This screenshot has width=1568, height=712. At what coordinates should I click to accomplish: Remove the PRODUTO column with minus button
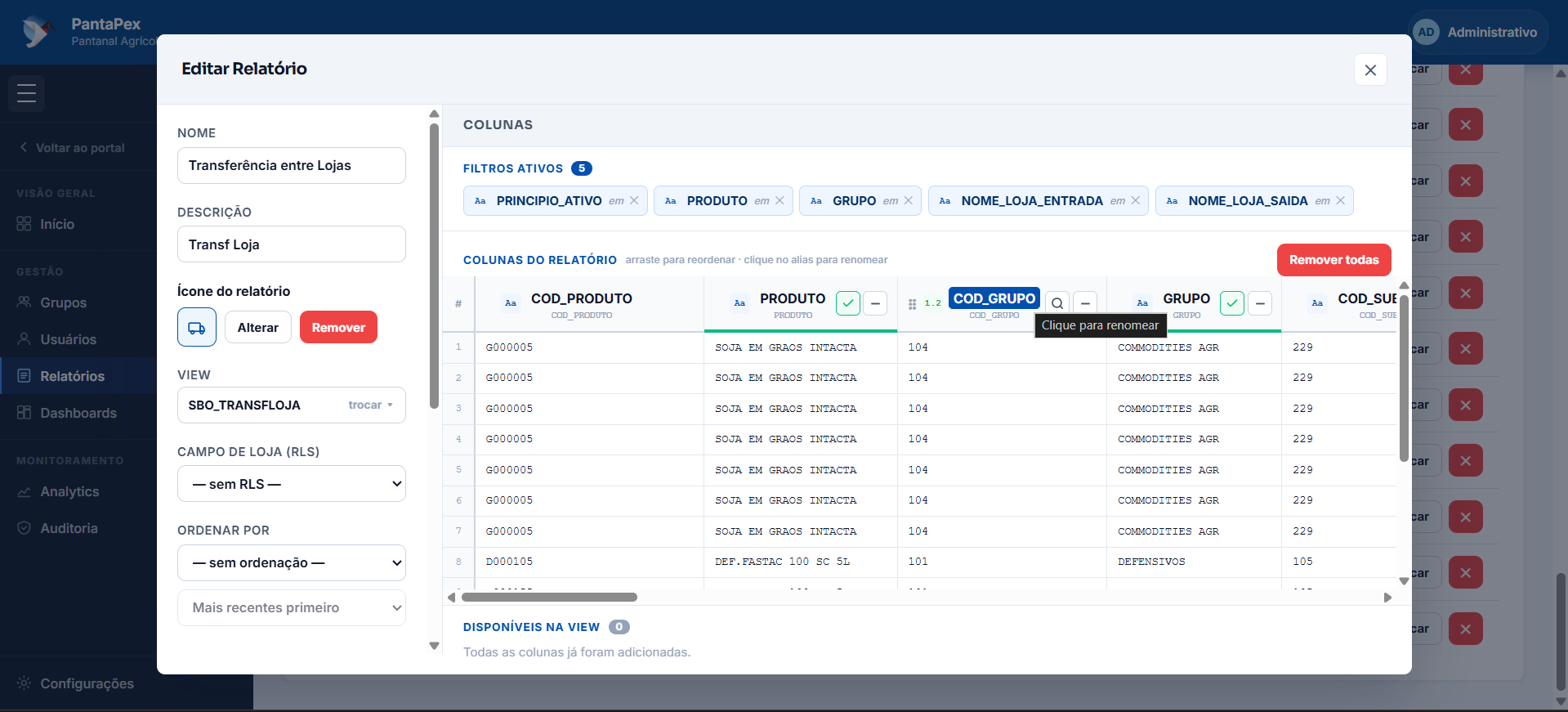coord(875,303)
